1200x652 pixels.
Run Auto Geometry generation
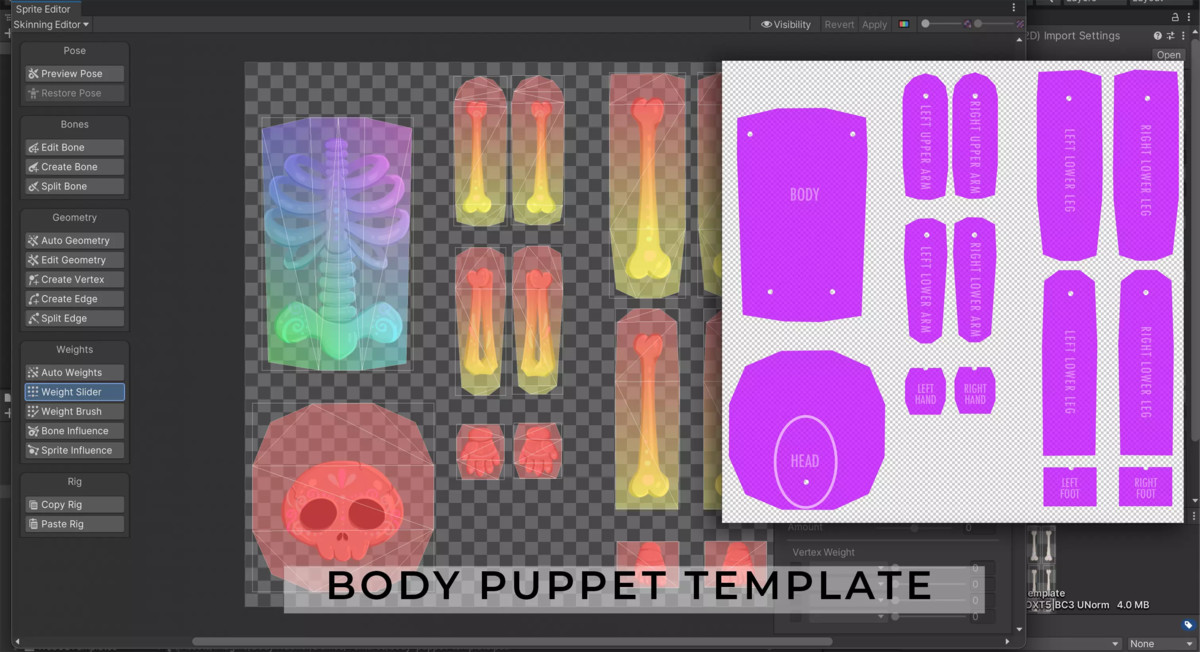click(74, 240)
